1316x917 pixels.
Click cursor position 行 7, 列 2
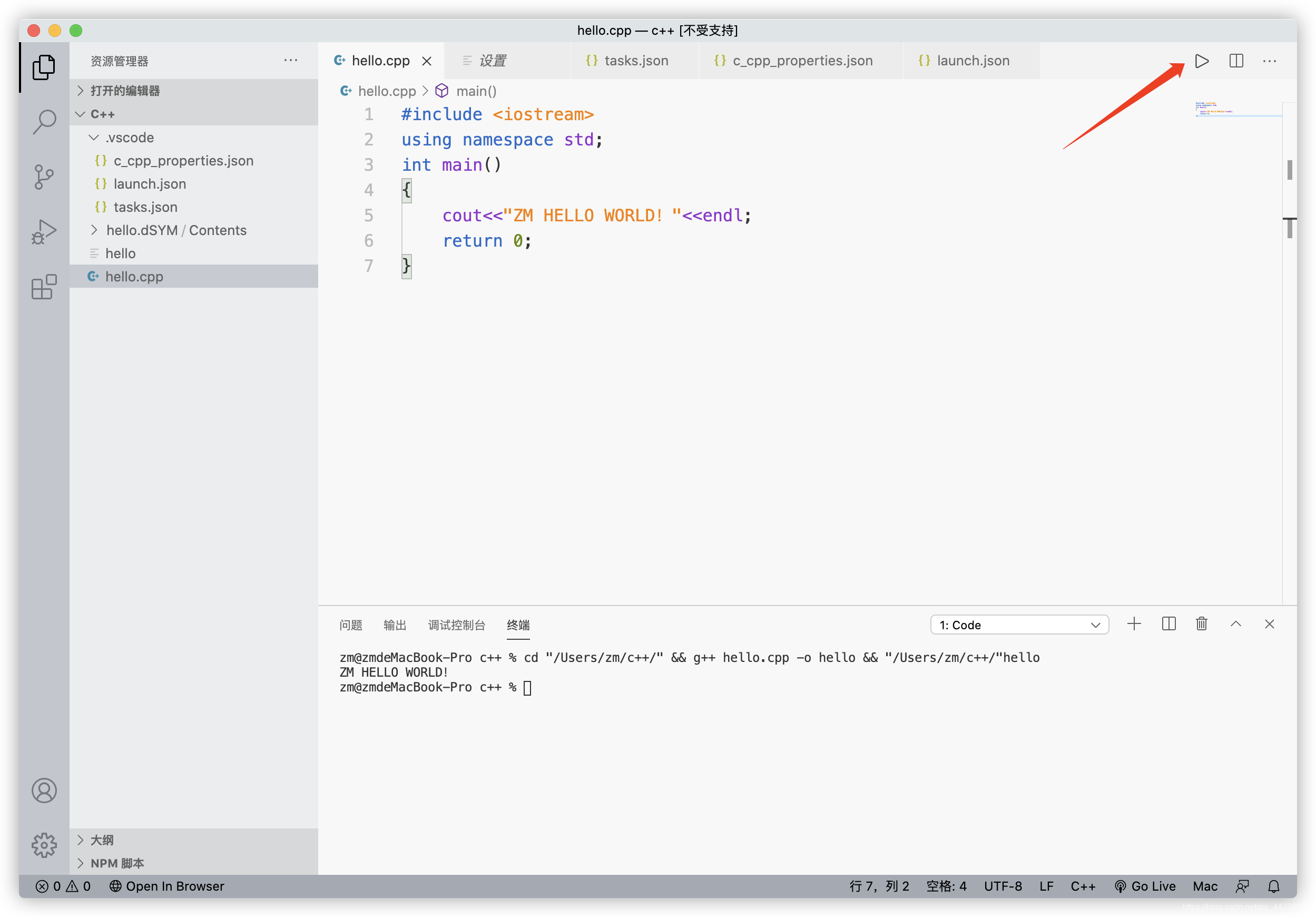[x=879, y=886]
